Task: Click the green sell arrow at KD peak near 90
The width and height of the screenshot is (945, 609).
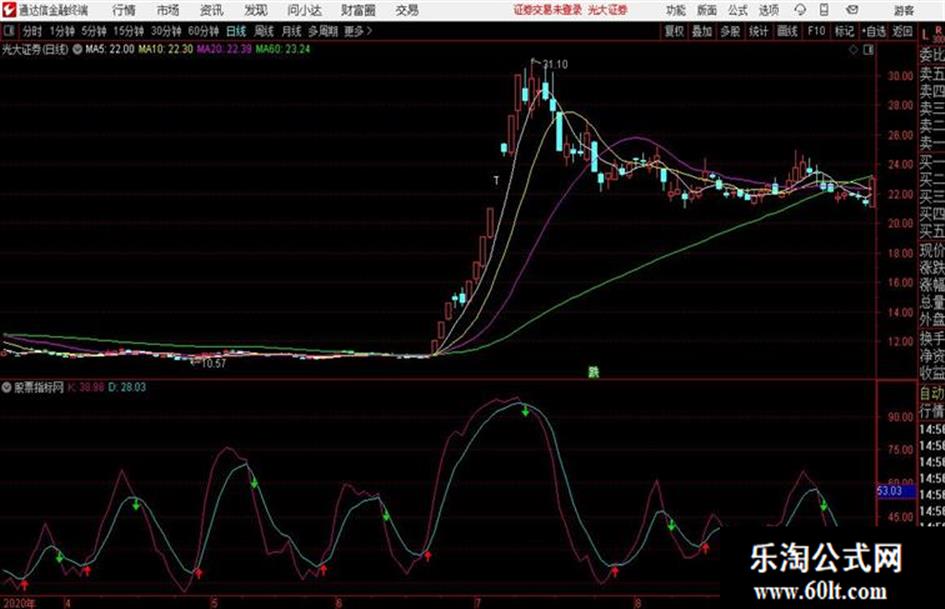Action: tap(526, 411)
